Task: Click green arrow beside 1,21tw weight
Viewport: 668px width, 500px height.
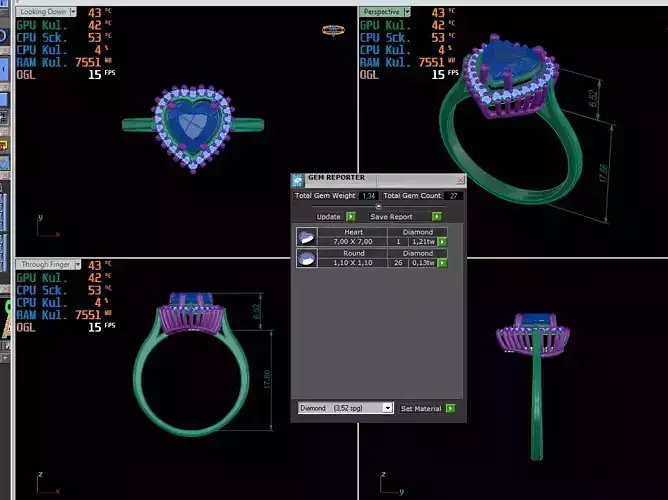Action: click(x=442, y=242)
